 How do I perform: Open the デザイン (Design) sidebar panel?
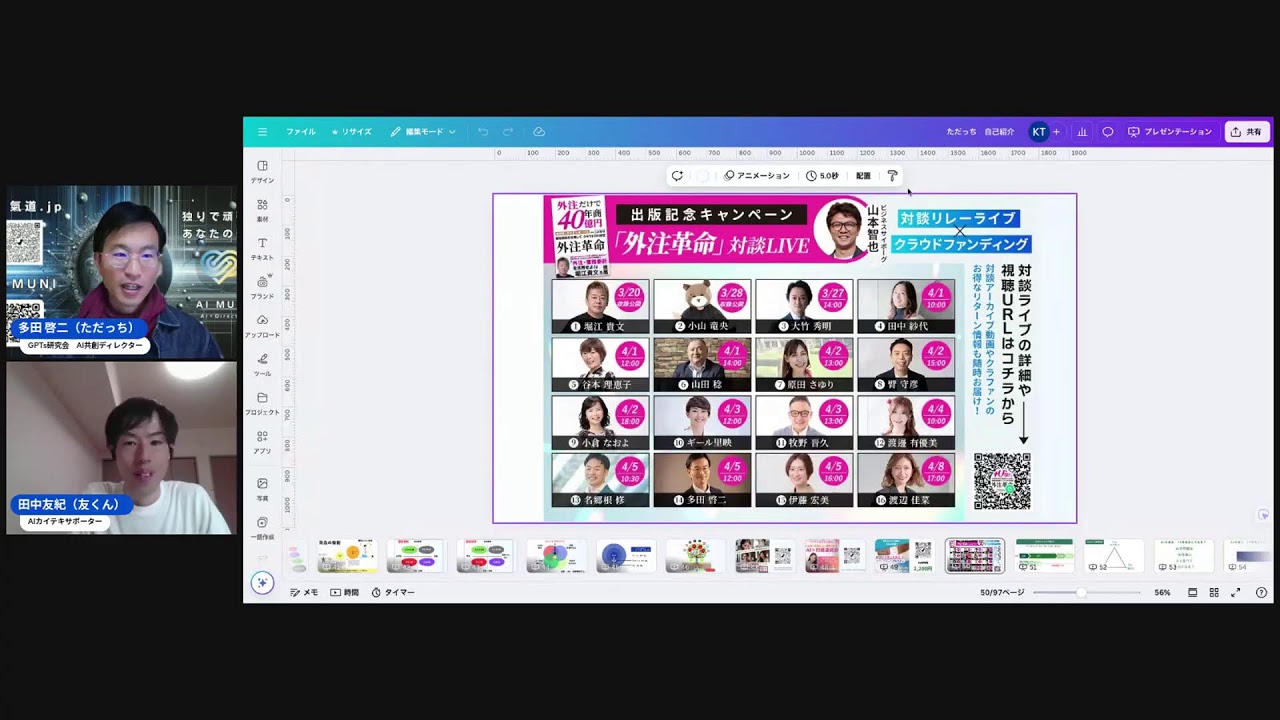[262, 171]
